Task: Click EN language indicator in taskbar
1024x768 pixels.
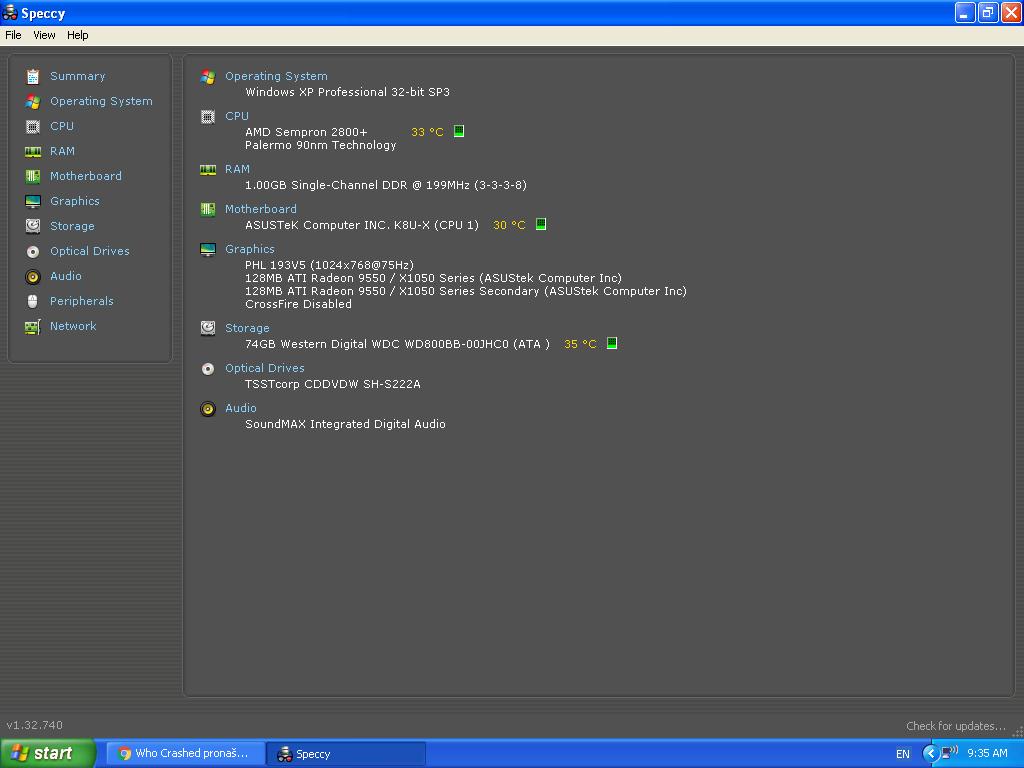Action: pyautogui.click(x=903, y=754)
